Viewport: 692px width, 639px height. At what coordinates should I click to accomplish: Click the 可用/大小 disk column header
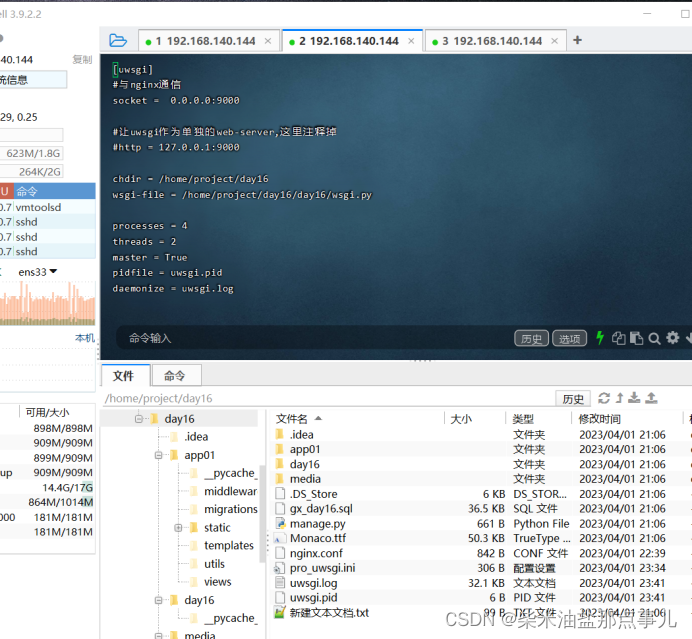(47, 412)
